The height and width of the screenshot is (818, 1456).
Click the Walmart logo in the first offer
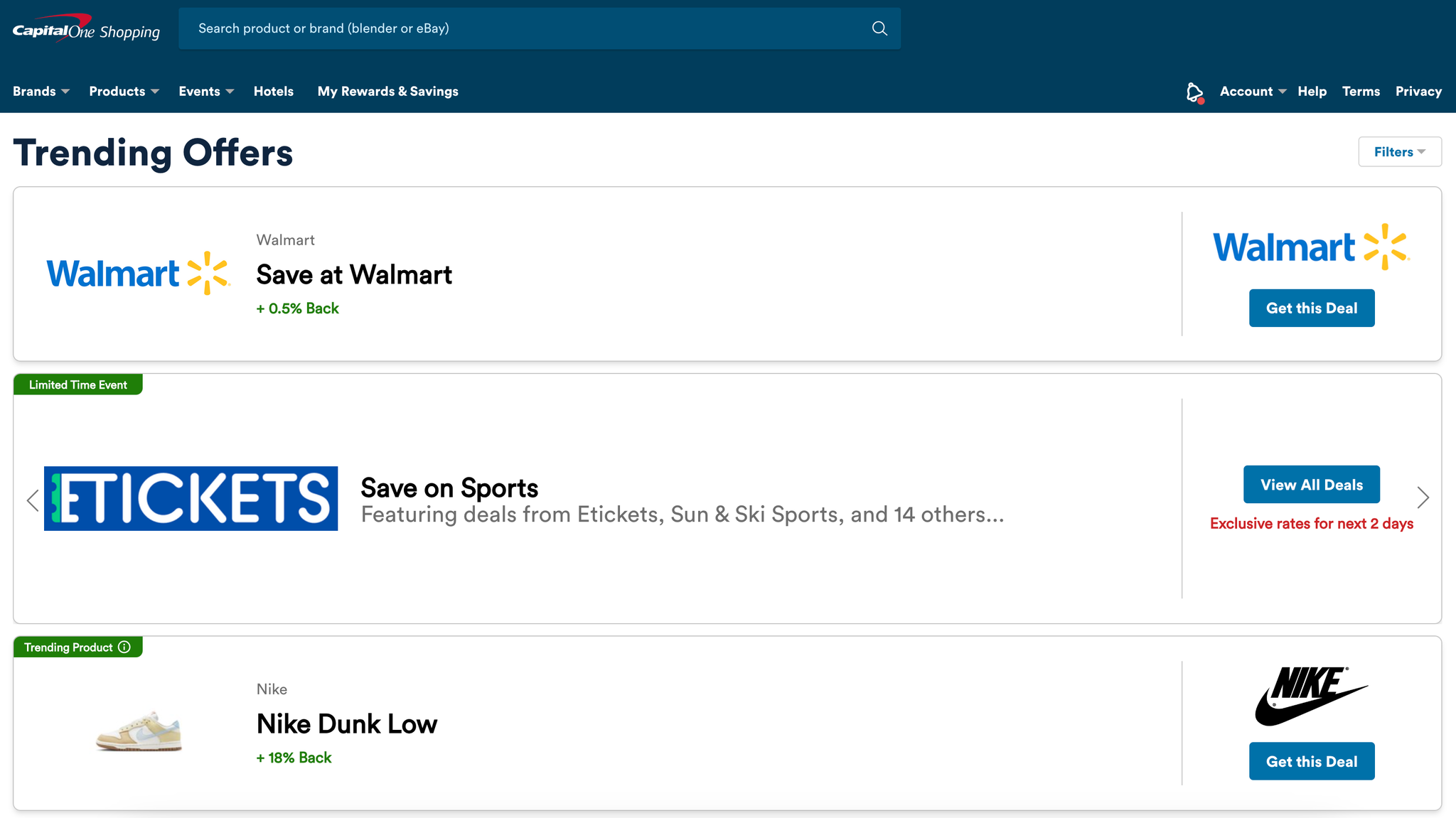(x=137, y=273)
